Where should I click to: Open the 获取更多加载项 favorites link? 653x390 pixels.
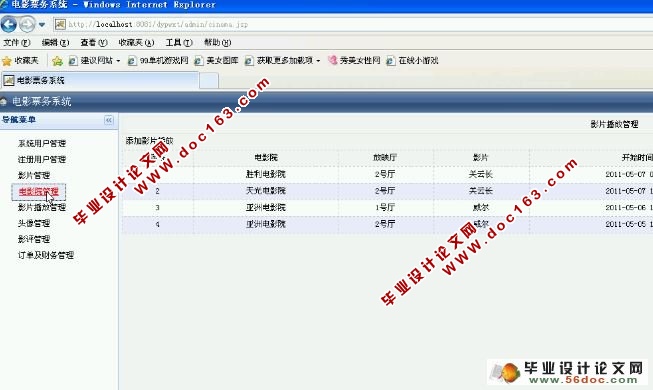click(x=279, y=61)
